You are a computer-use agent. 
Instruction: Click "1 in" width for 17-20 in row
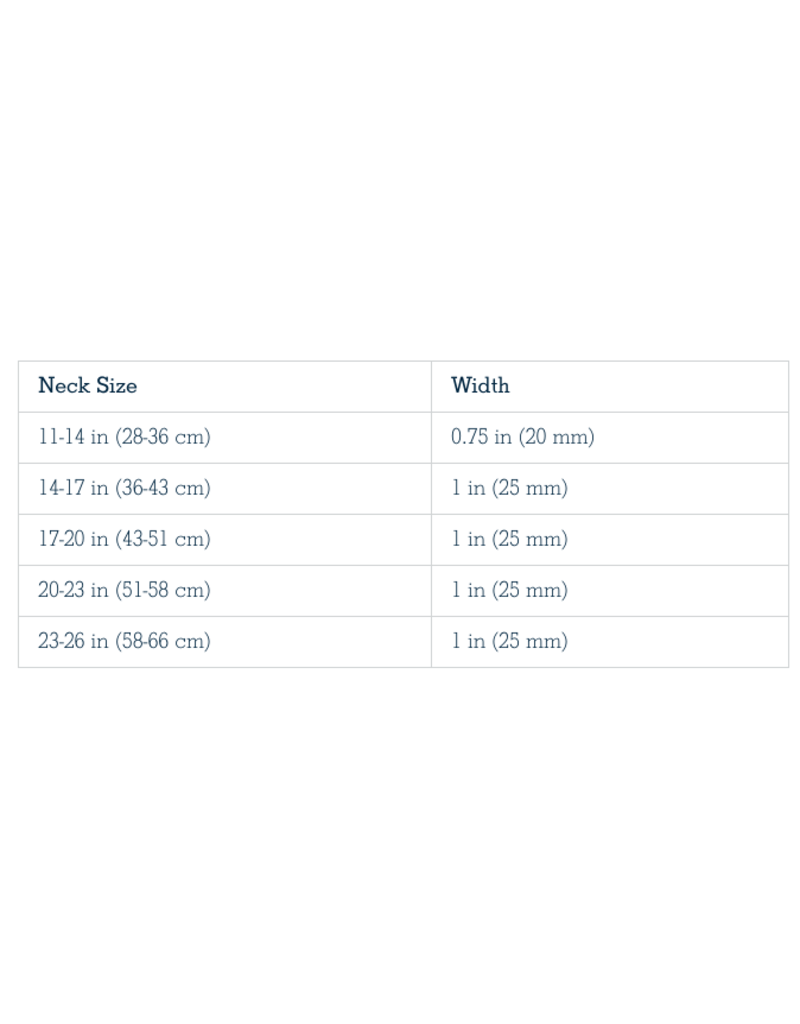tap(467, 539)
